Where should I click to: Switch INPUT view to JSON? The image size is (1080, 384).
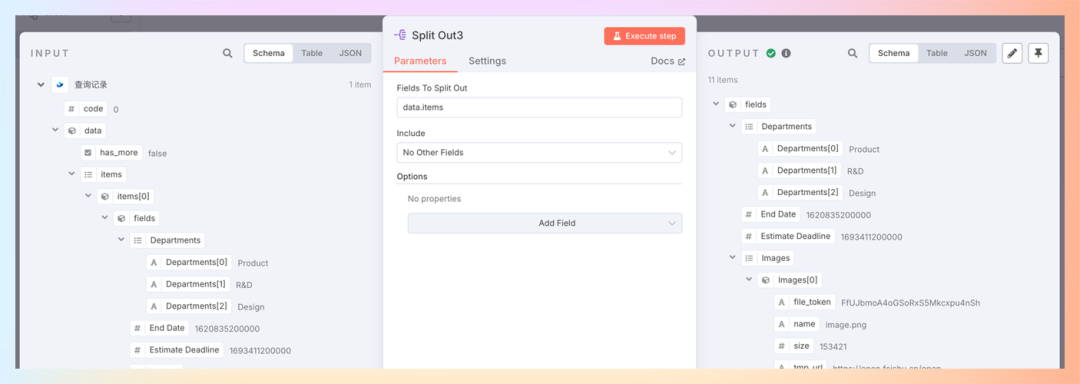(350, 53)
